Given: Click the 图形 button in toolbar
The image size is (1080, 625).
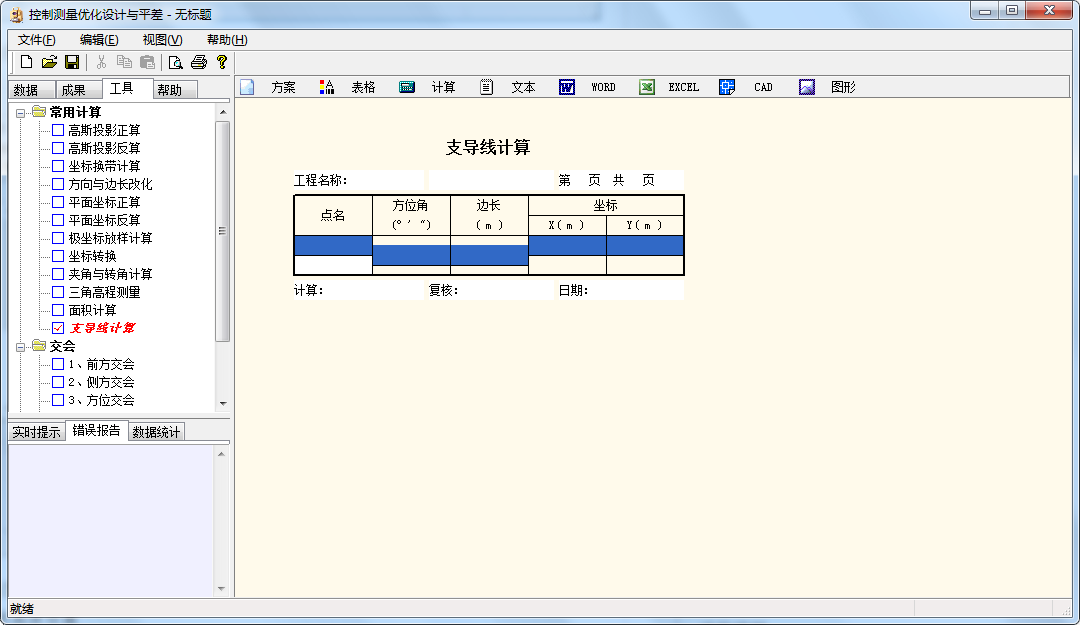Looking at the screenshot, I should click(843, 87).
